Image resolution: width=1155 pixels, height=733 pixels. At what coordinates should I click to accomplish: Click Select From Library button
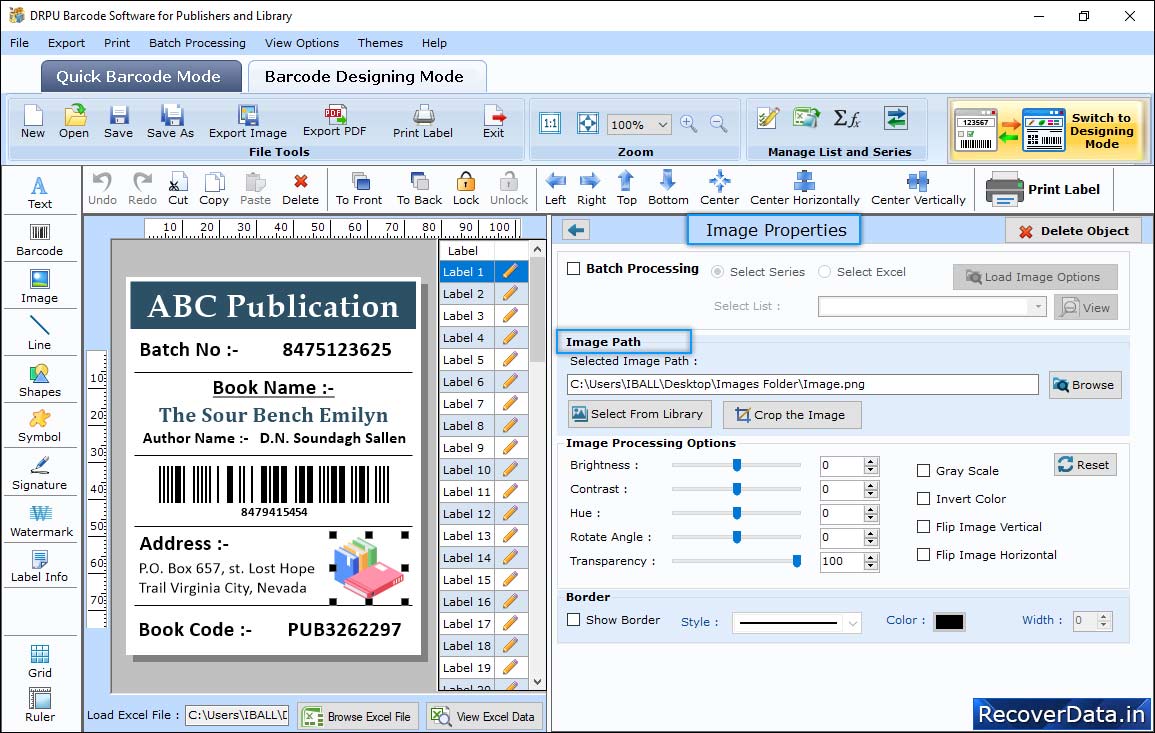click(639, 414)
